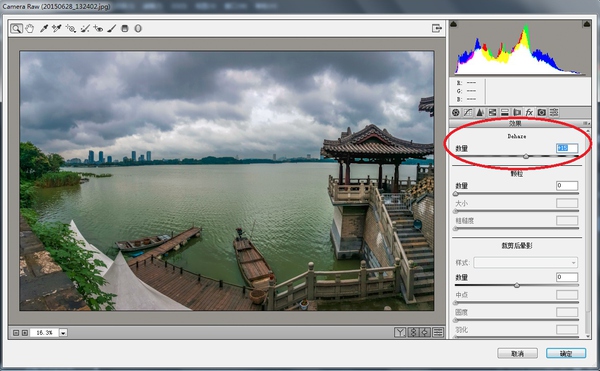The height and width of the screenshot is (371, 600).
Task: Switch to the Detail panel tab
Action: 480,112
